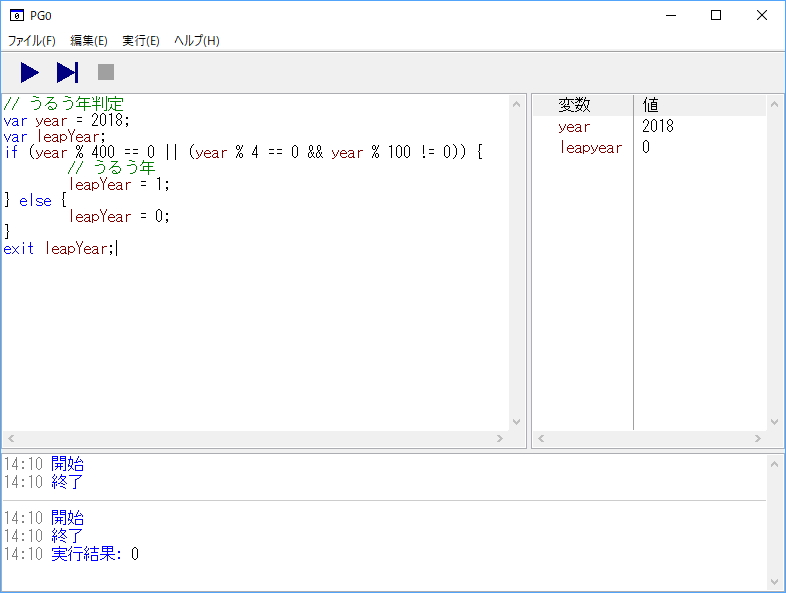Screen dimensions: 786x593
Task: Click the editor scroll right arrow
Action: pos(500,439)
